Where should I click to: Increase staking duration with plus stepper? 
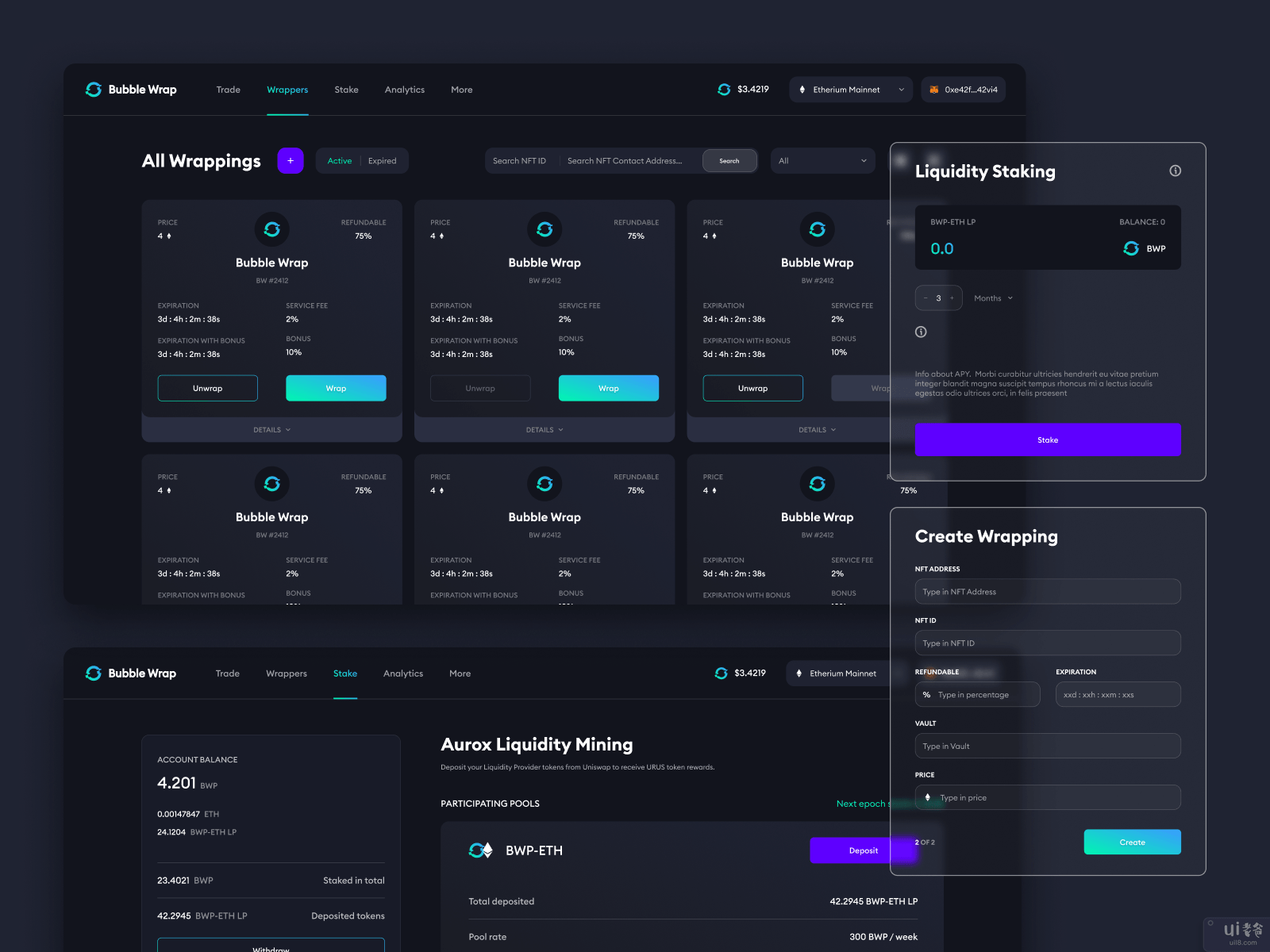952,298
